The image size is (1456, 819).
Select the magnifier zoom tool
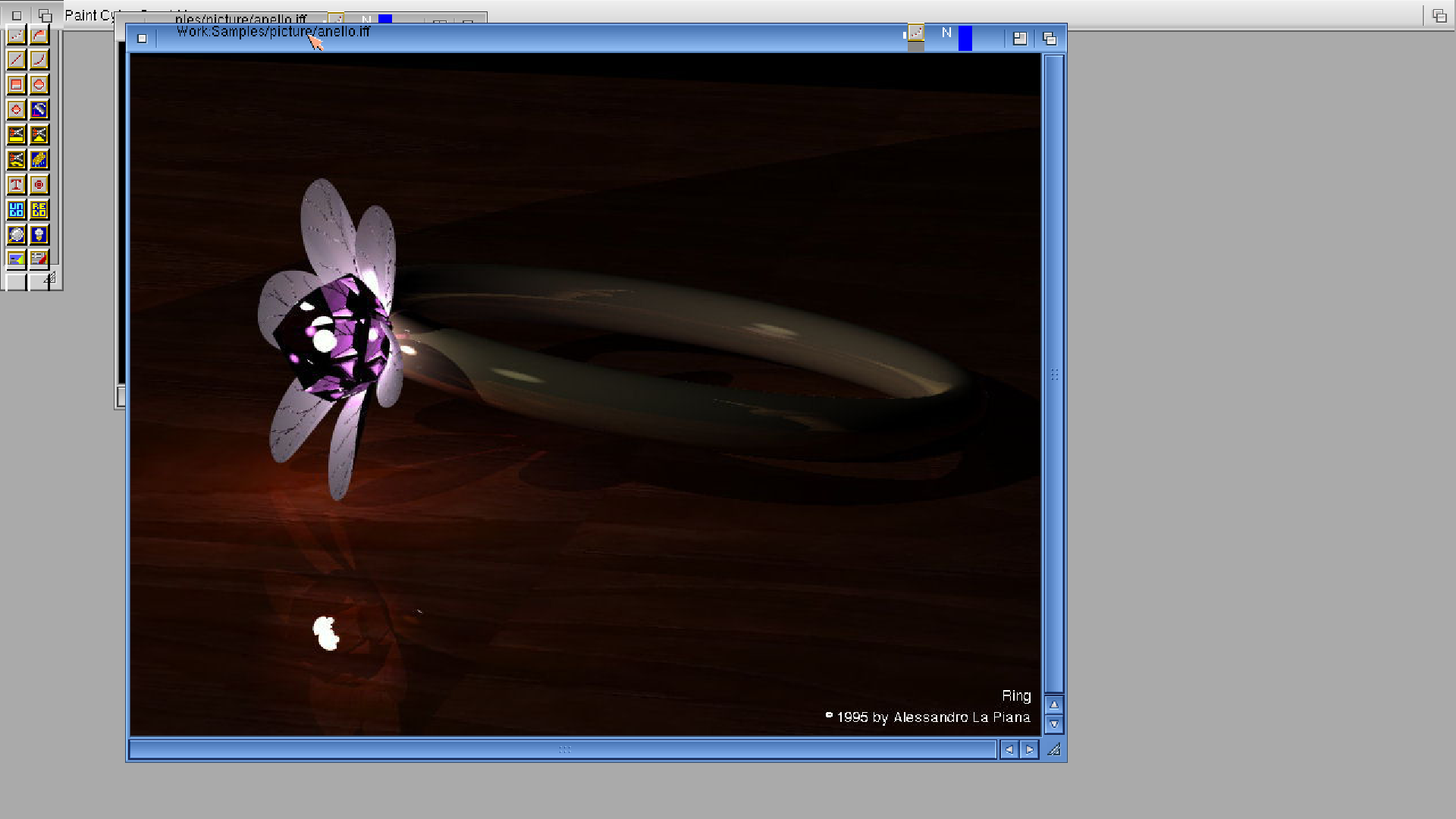tap(16, 234)
